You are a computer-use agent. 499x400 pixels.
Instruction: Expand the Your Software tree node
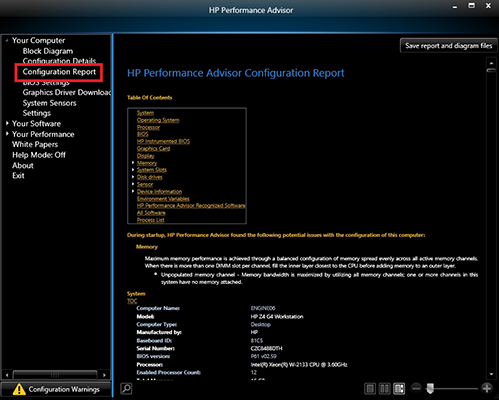(x=7, y=123)
